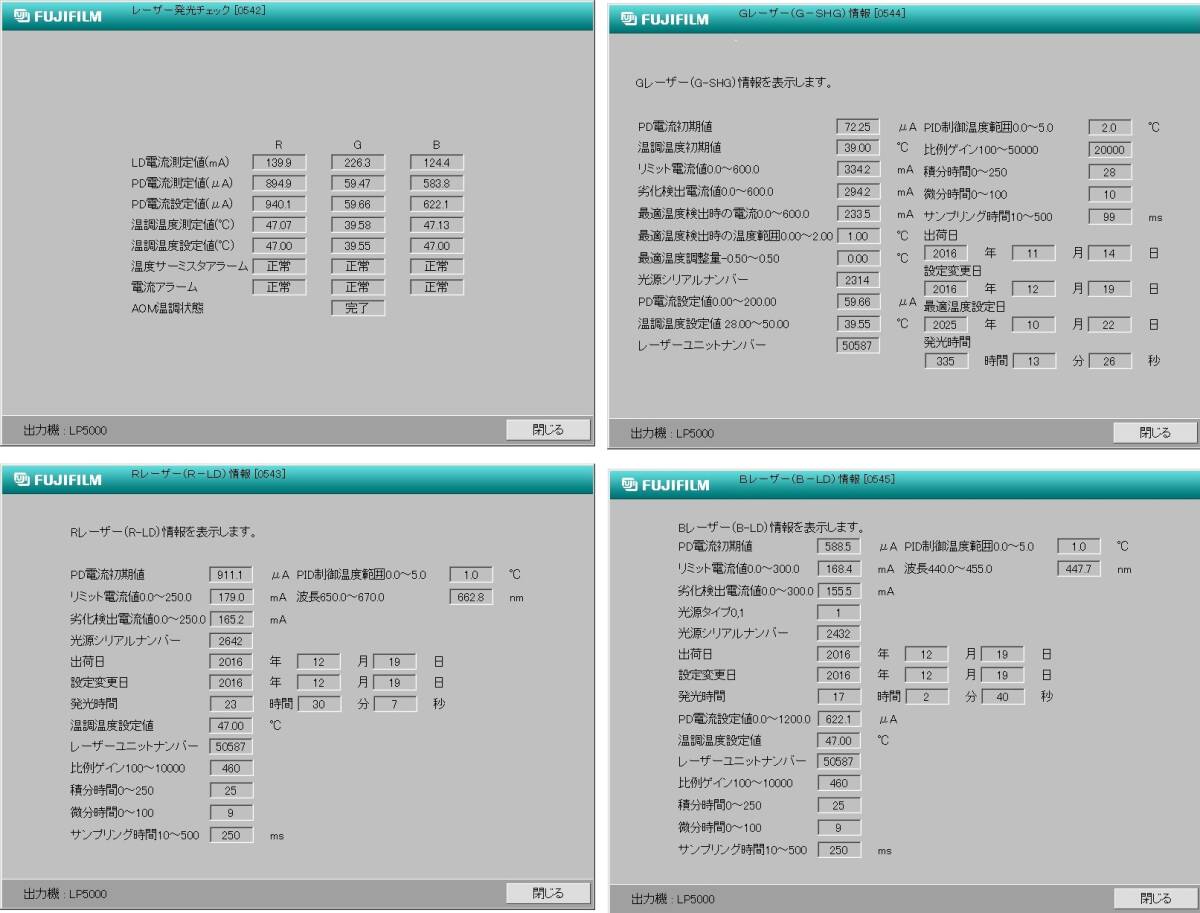Image resolution: width=1200 pixels, height=913 pixels.
Task: Select the R PD電流設定値 field 940.1 in [0542]
Action: click(278, 204)
